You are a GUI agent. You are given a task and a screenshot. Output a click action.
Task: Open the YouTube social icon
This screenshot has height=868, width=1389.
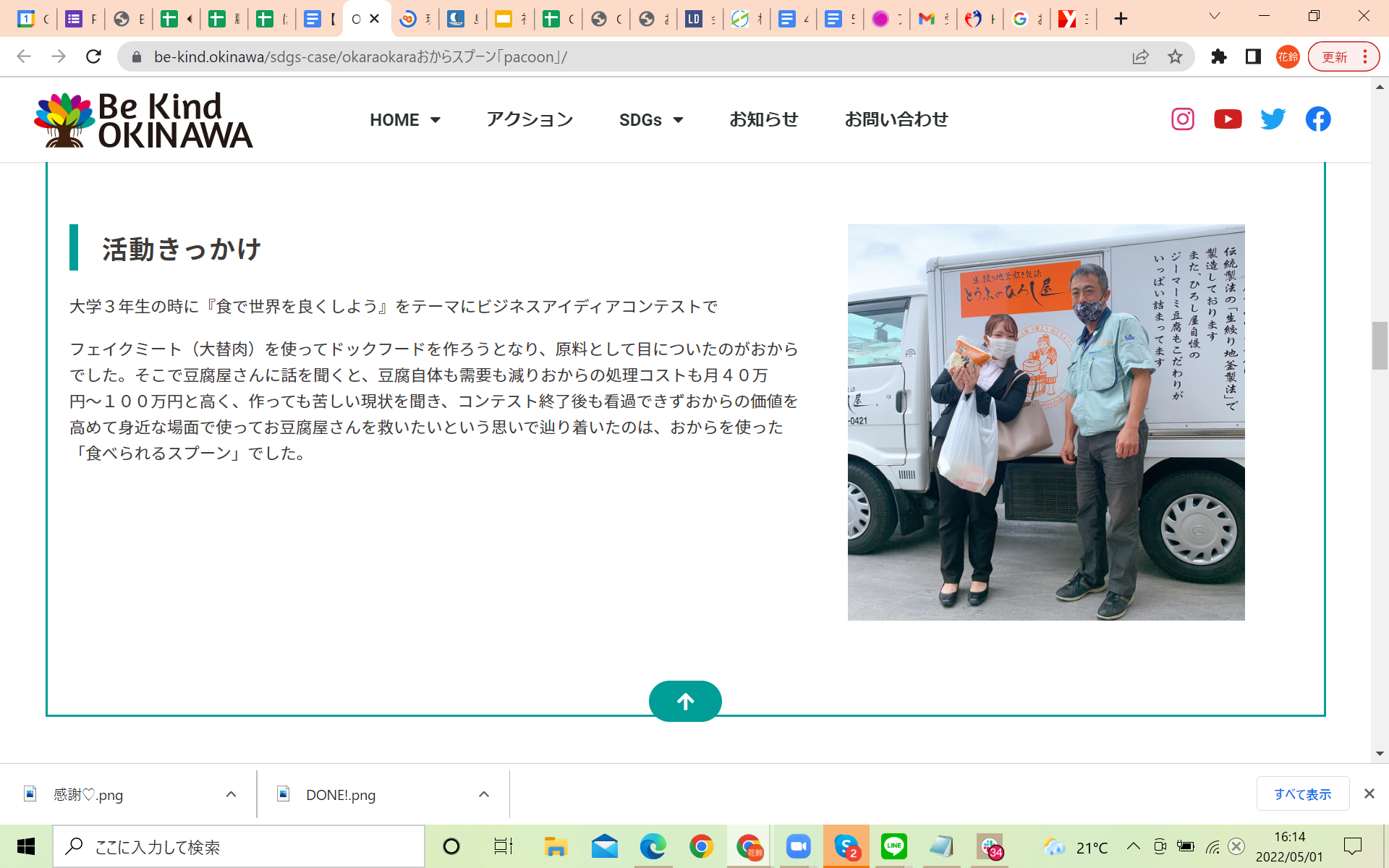[x=1228, y=119]
